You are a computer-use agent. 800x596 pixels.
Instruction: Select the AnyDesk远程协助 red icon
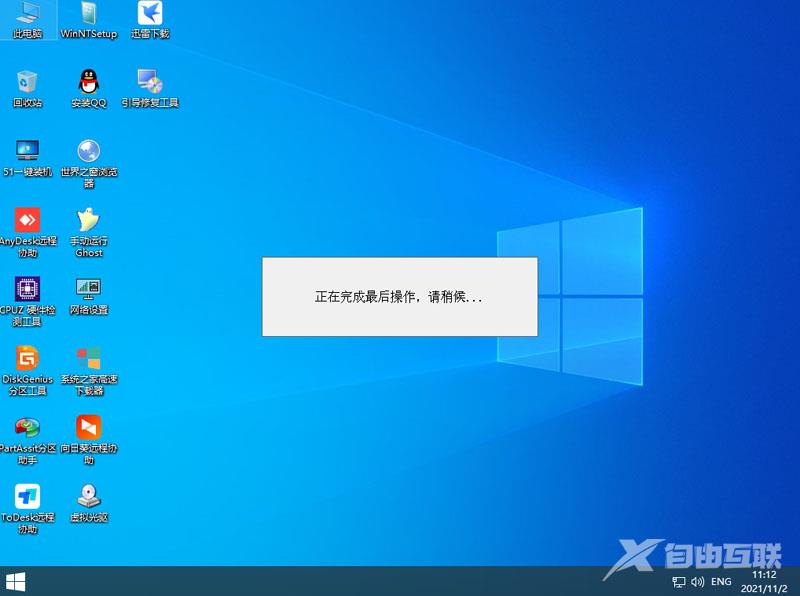point(28,232)
